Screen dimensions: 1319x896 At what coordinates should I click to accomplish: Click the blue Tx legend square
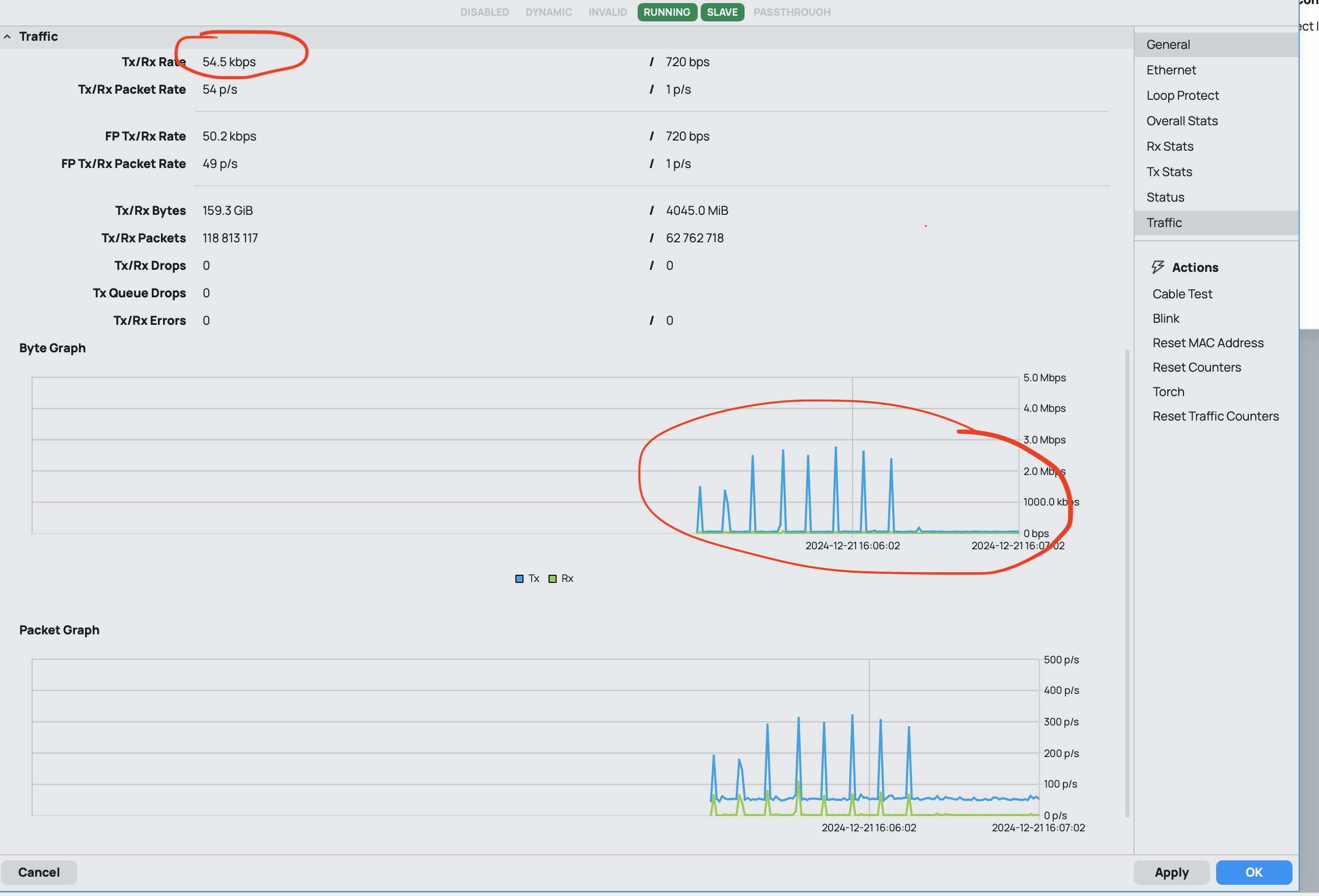point(519,579)
